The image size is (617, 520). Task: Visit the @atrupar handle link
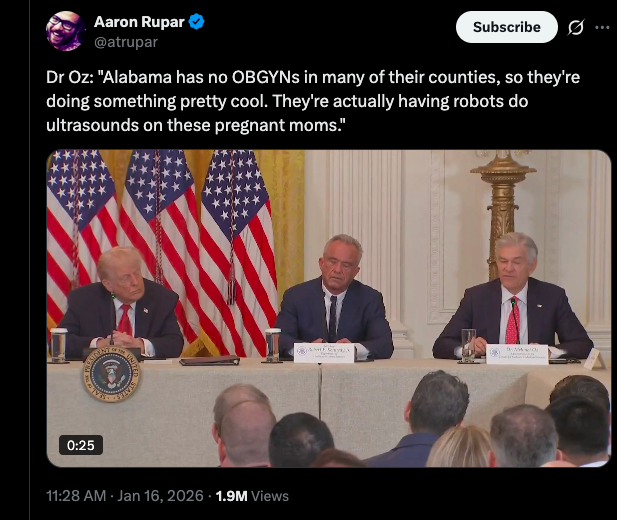126,42
